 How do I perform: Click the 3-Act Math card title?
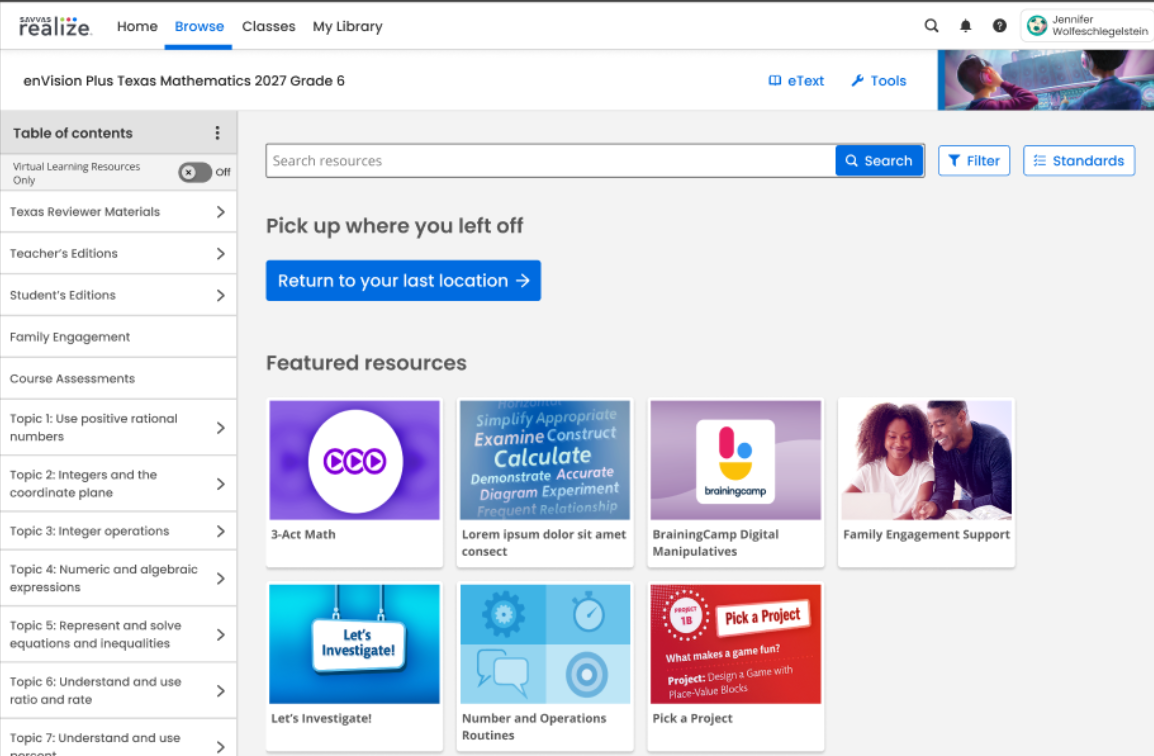pyautogui.click(x=303, y=534)
